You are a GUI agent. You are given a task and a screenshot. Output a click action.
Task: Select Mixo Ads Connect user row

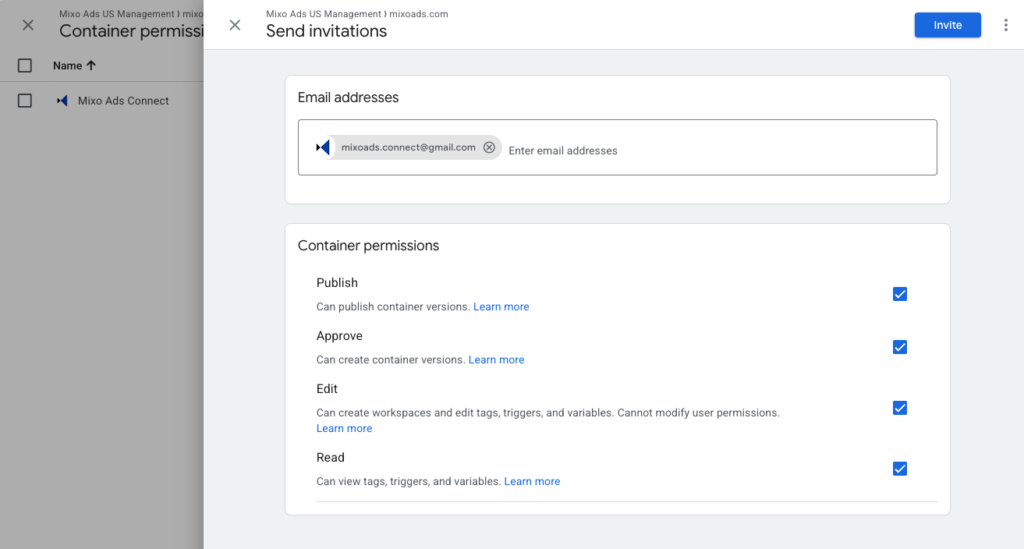123,101
